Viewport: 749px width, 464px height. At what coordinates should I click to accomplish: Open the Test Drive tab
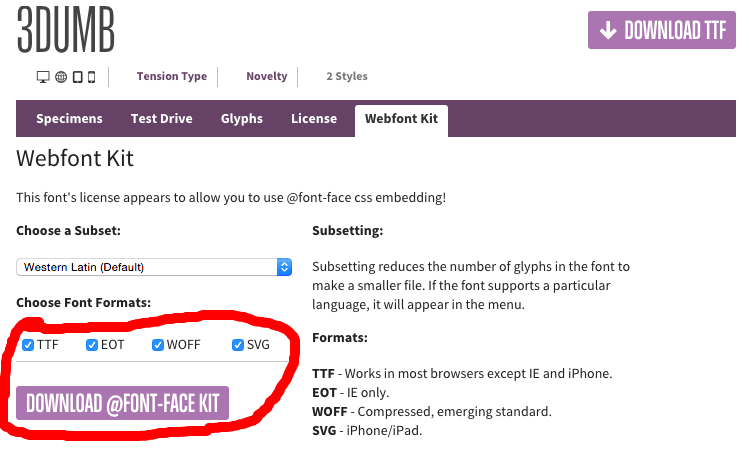tap(161, 119)
